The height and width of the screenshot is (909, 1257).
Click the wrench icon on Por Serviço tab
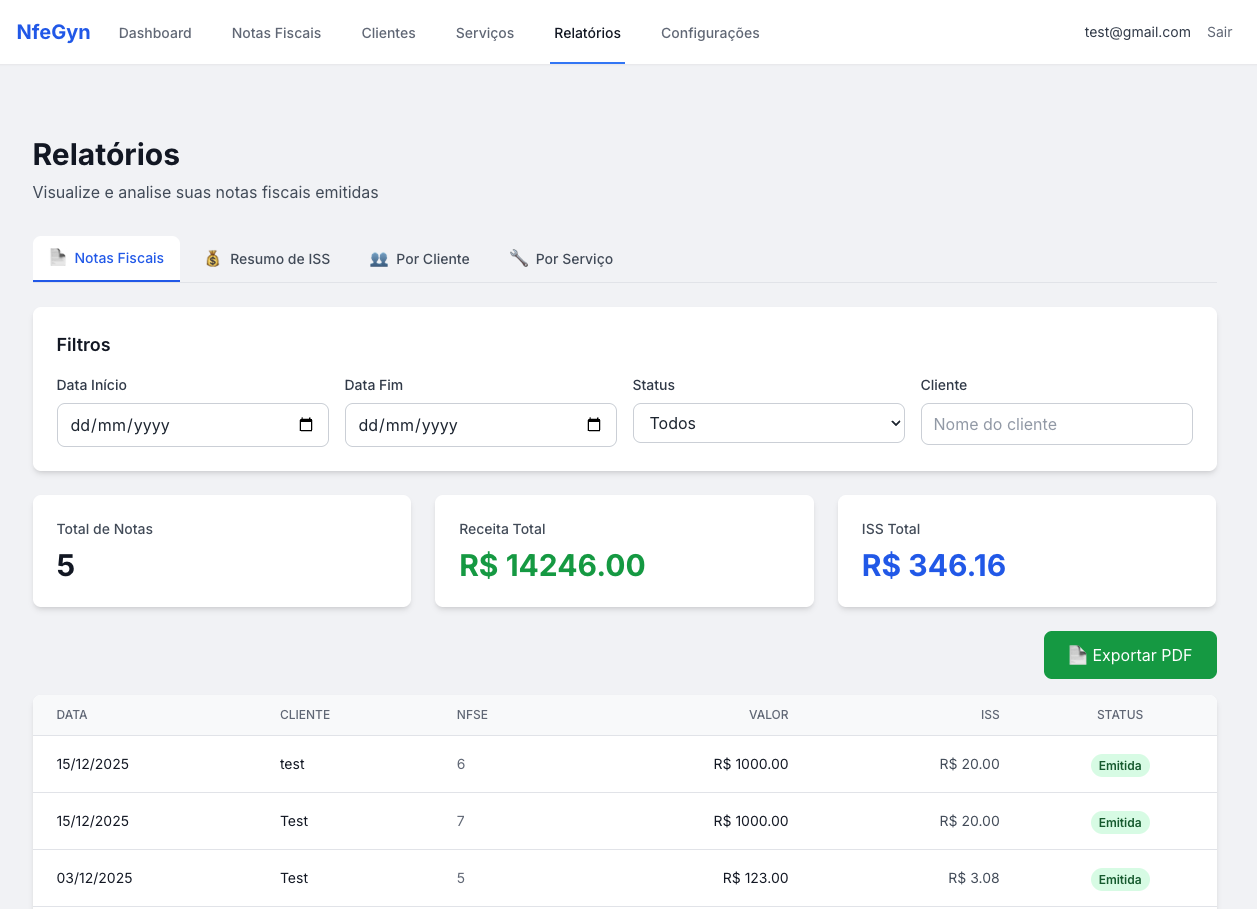pyautogui.click(x=518, y=258)
